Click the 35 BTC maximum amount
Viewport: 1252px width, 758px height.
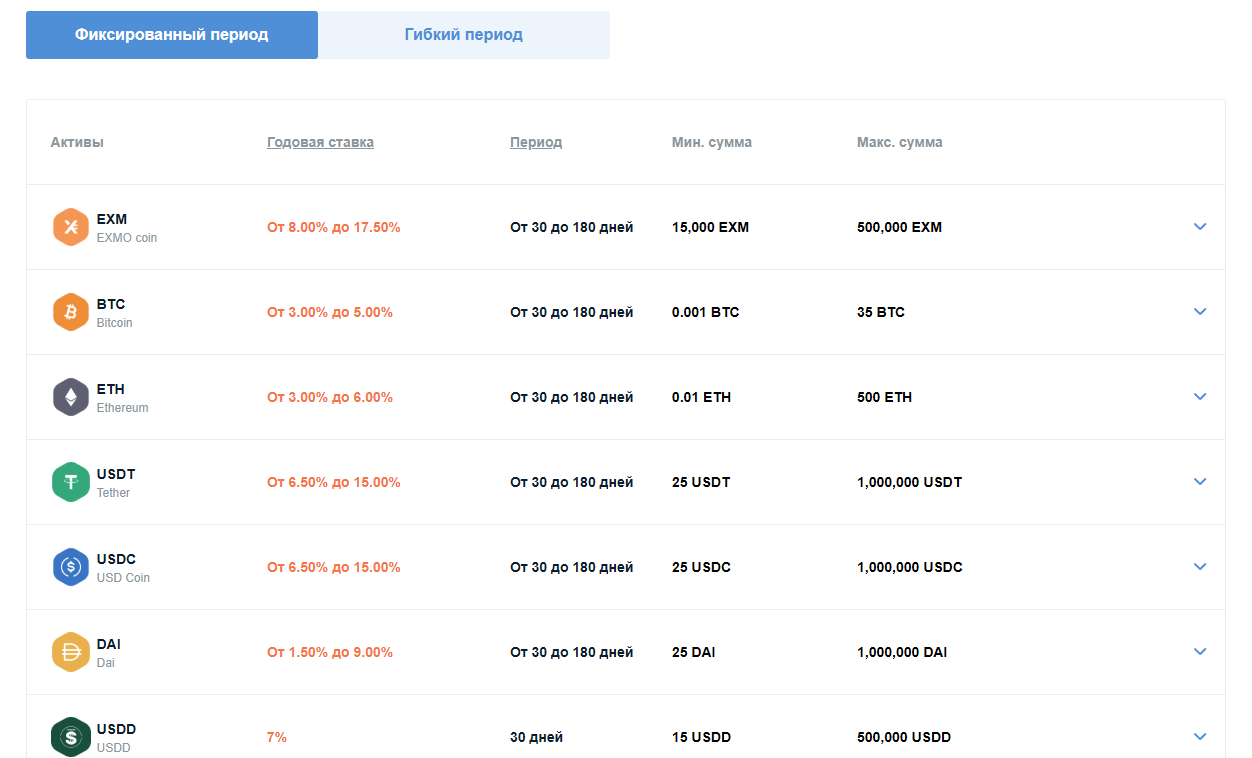pyautogui.click(x=881, y=312)
